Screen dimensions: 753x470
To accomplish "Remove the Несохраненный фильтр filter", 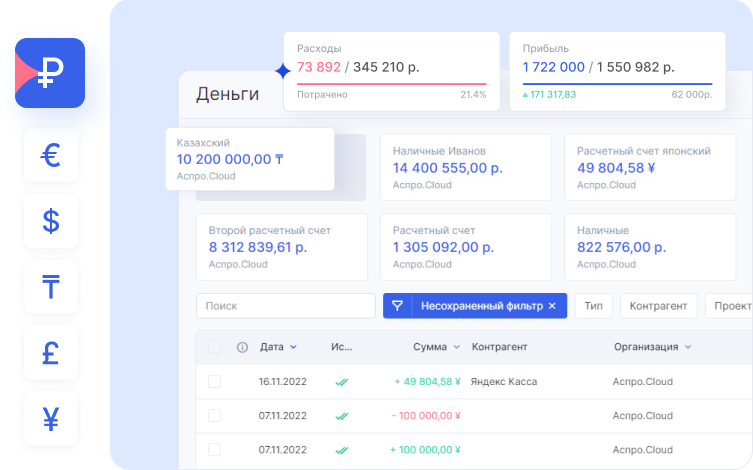I will click(x=552, y=306).
